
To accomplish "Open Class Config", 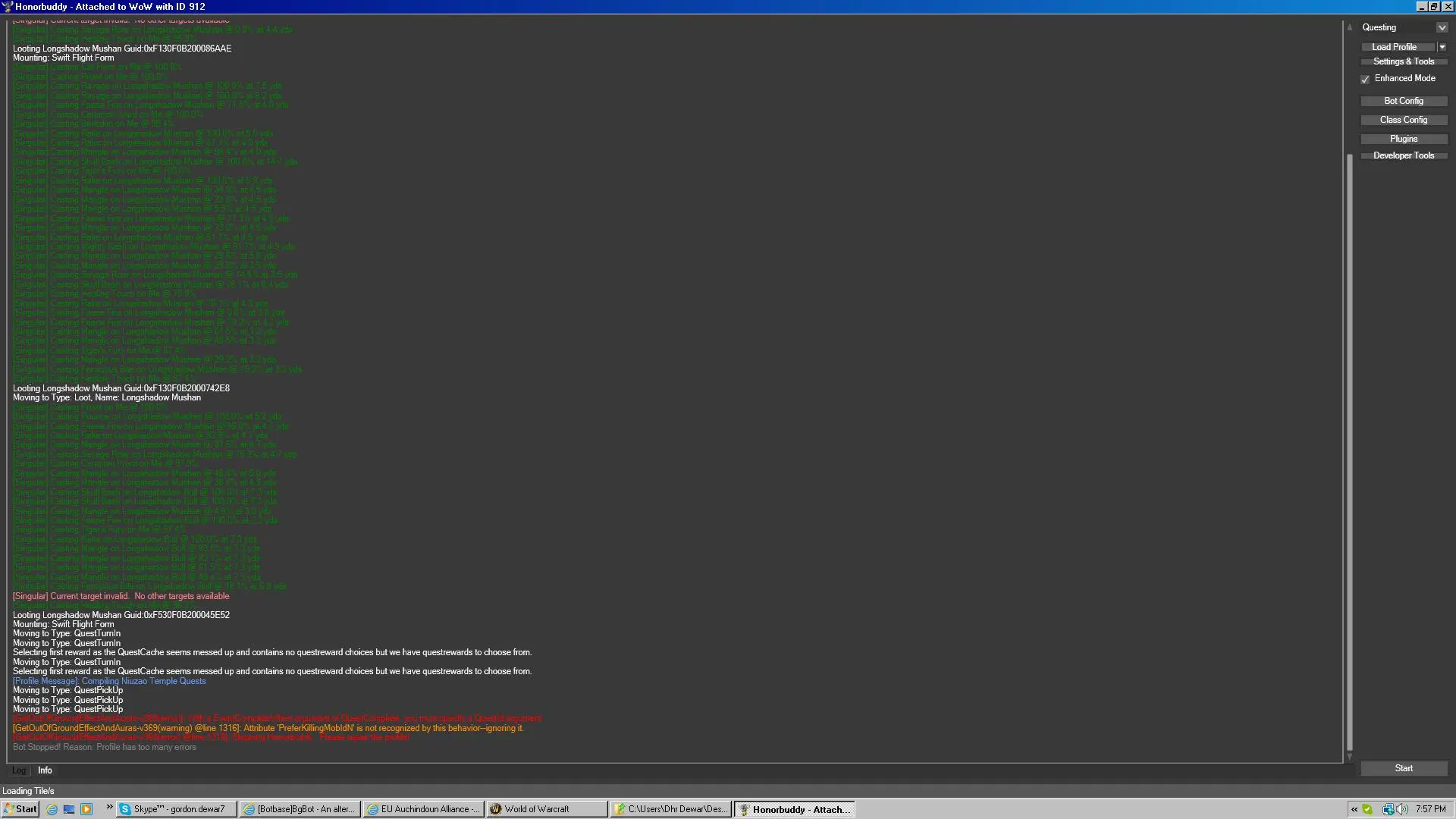I will (1403, 120).
